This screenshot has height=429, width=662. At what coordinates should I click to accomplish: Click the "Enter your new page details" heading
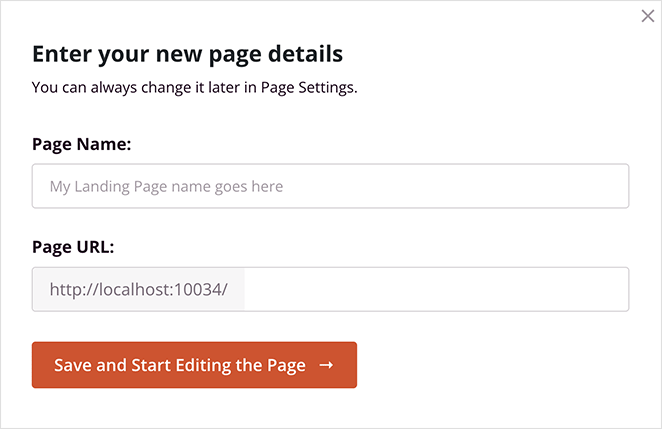coord(187,53)
